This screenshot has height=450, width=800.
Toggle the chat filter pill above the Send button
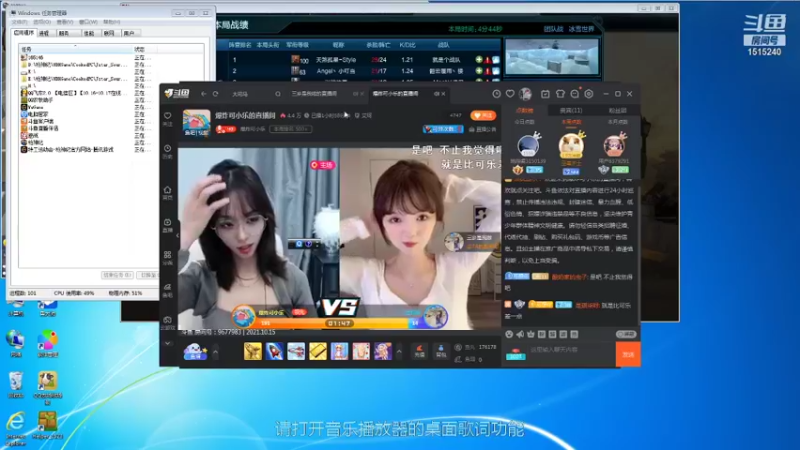tap(626, 334)
